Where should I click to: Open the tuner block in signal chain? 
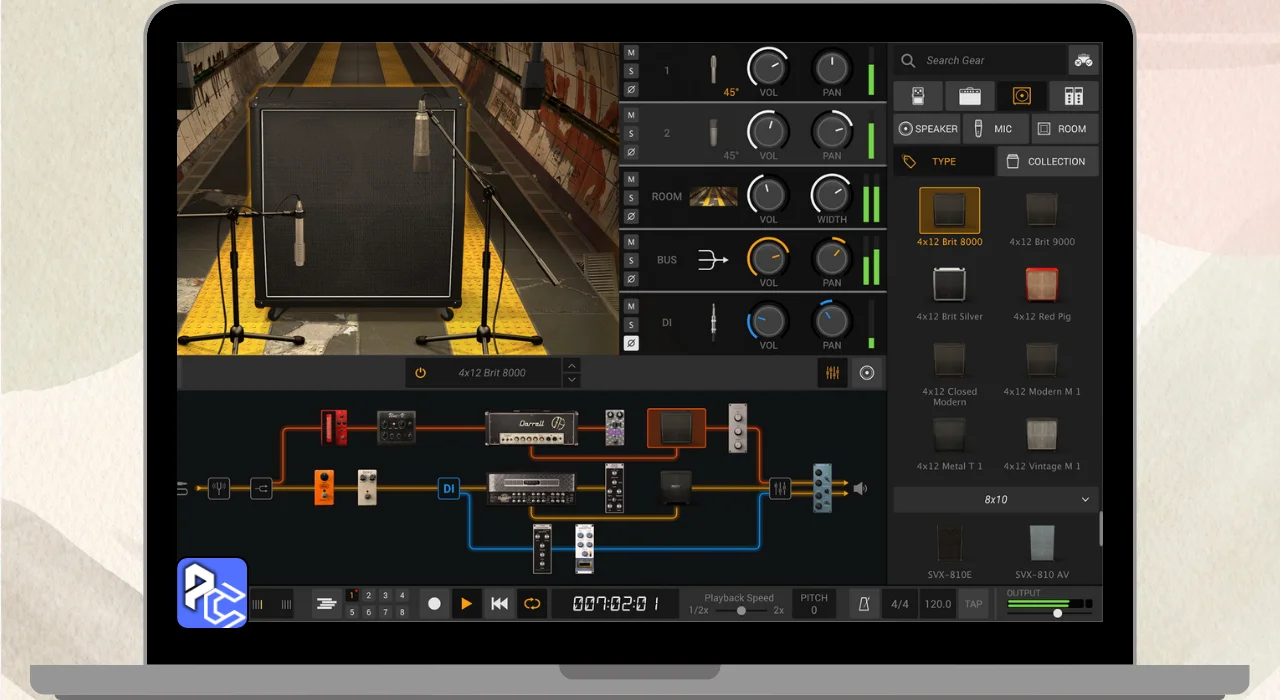219,489
